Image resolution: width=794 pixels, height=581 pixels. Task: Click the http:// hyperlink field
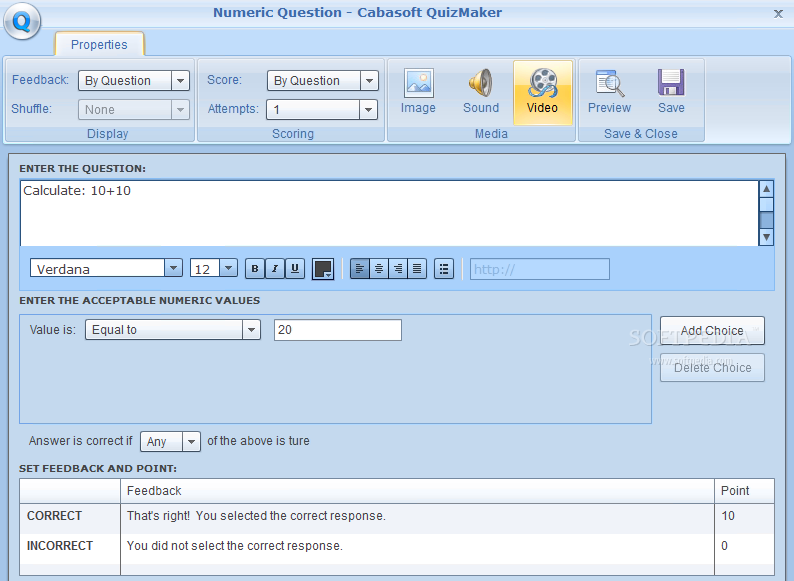click(539, 269)
